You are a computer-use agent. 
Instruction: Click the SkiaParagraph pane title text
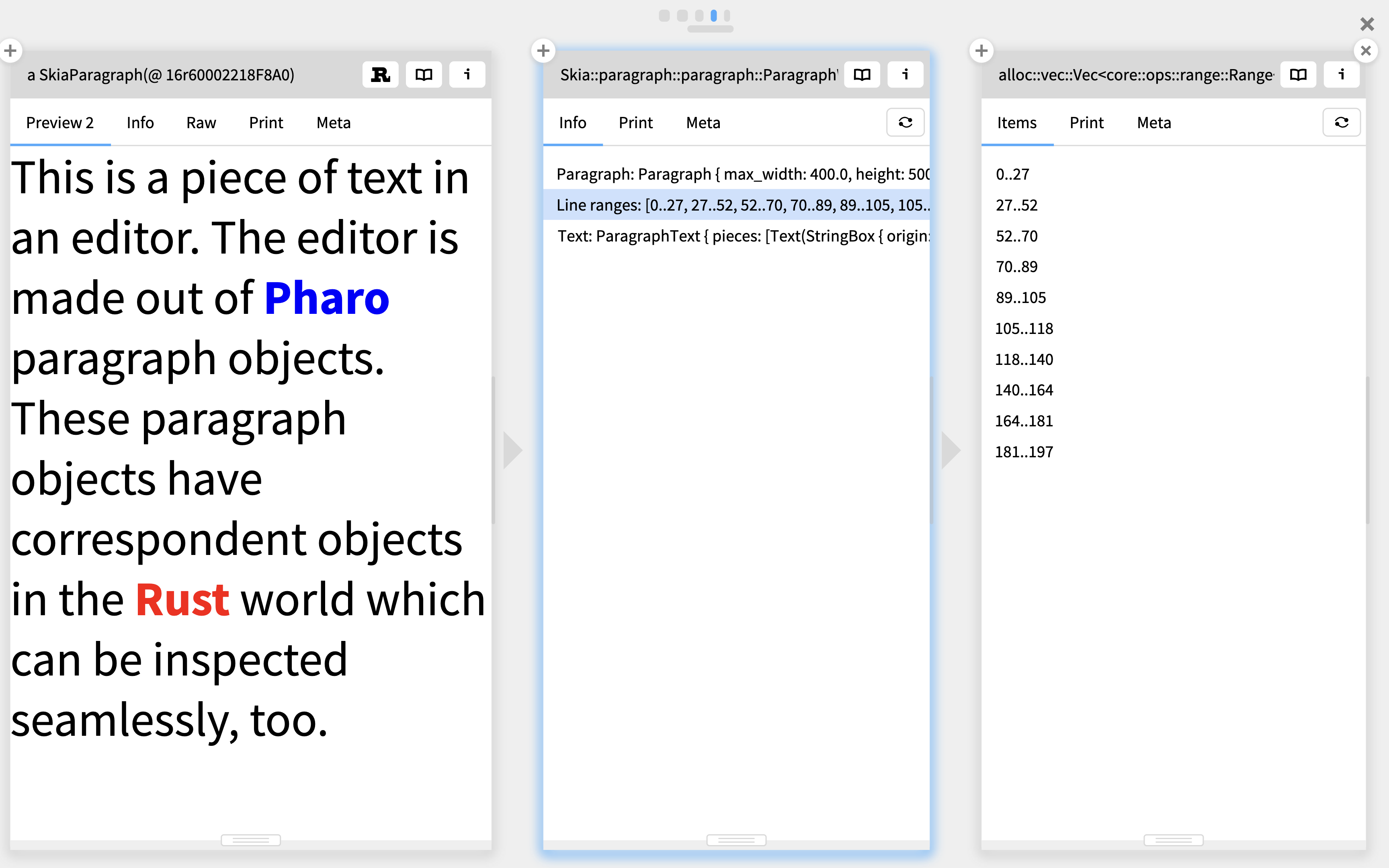click(161, 75)
